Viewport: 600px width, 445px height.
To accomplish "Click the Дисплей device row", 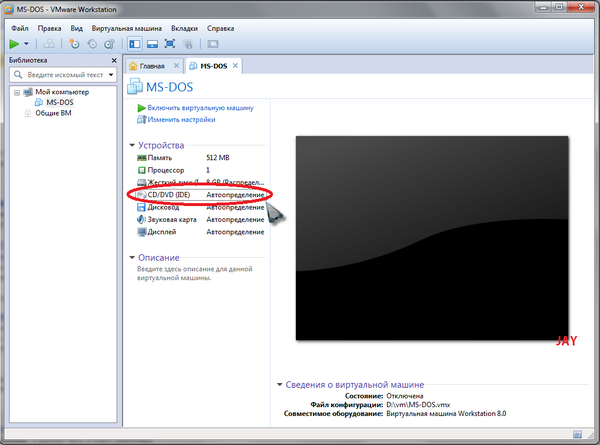I will tap(200, 232).
